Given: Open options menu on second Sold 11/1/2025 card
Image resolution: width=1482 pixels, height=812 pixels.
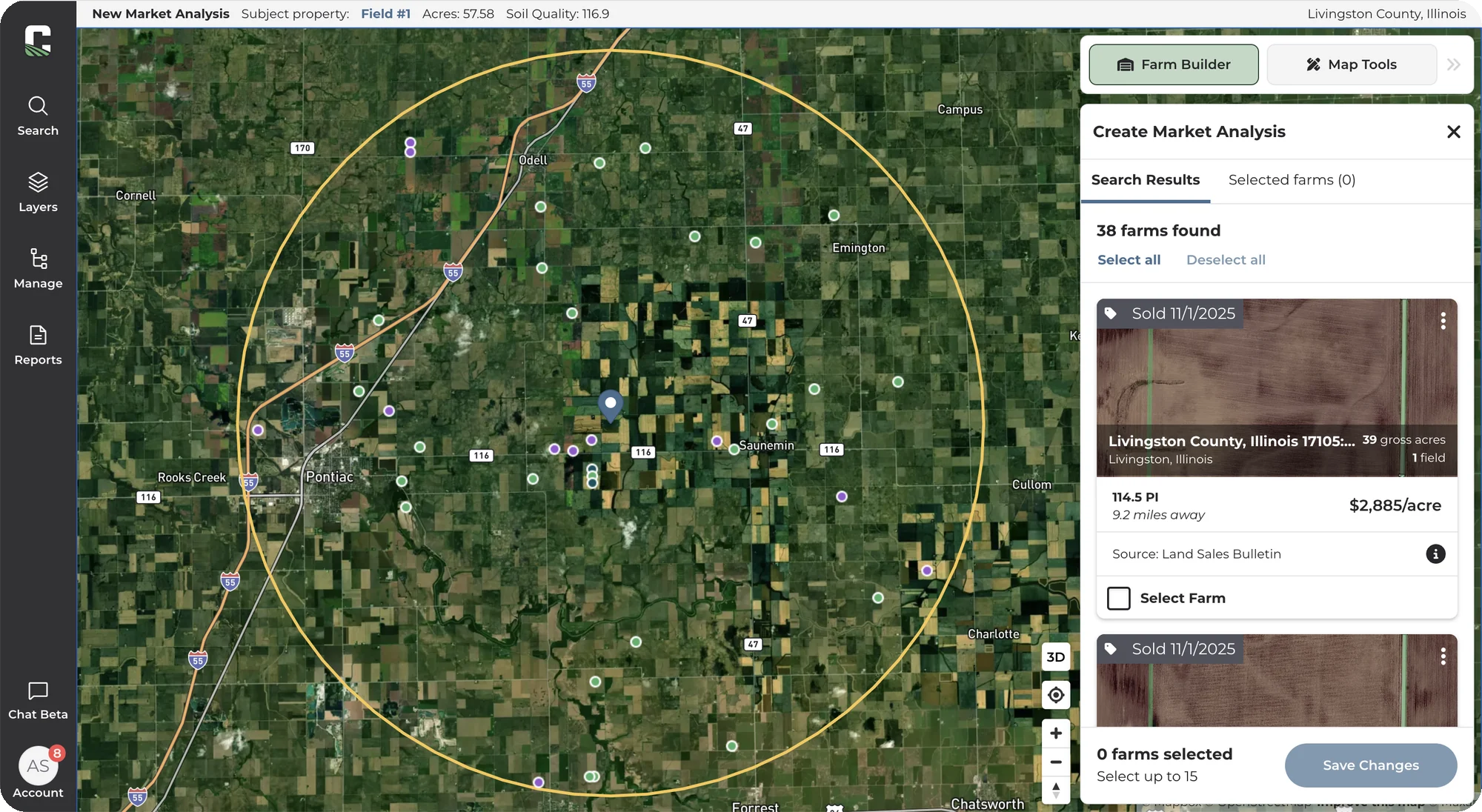Looking at the screenshot, I should (x=1443, y=656).
